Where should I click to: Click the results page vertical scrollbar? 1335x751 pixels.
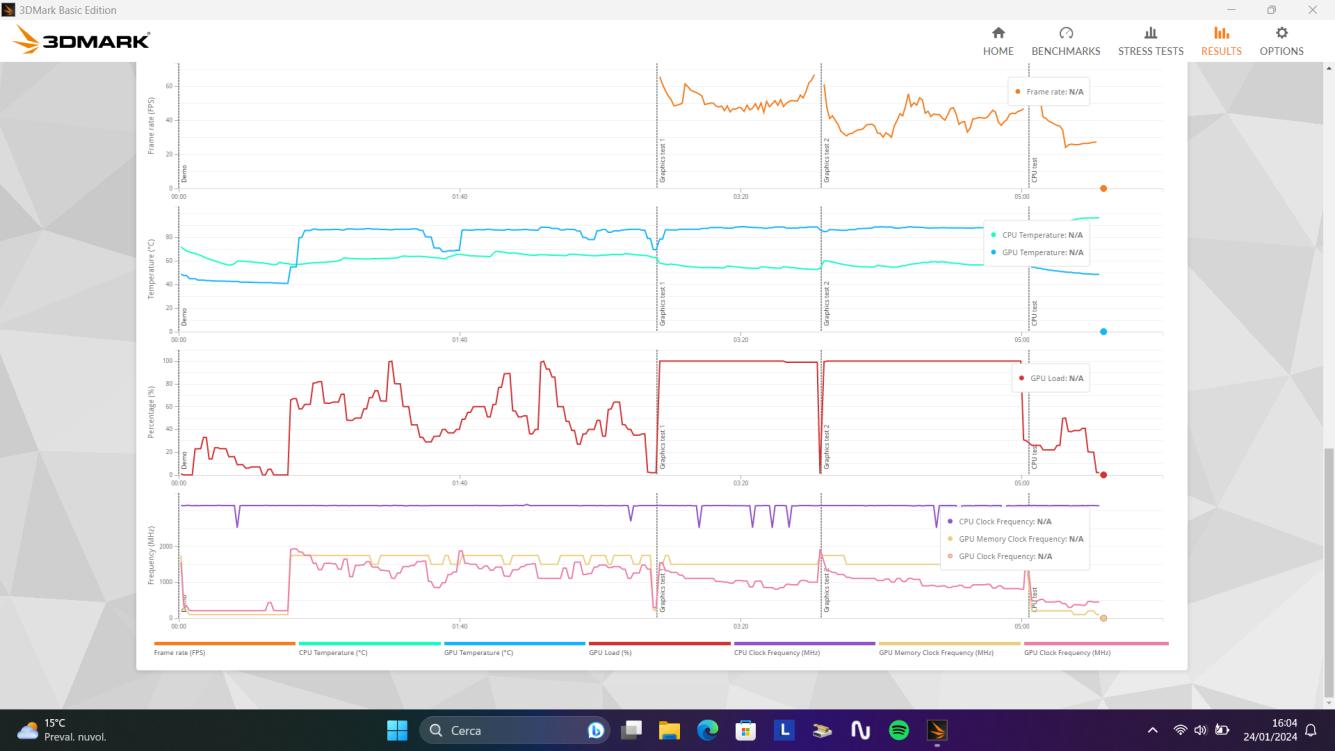tap(1327, 570)
